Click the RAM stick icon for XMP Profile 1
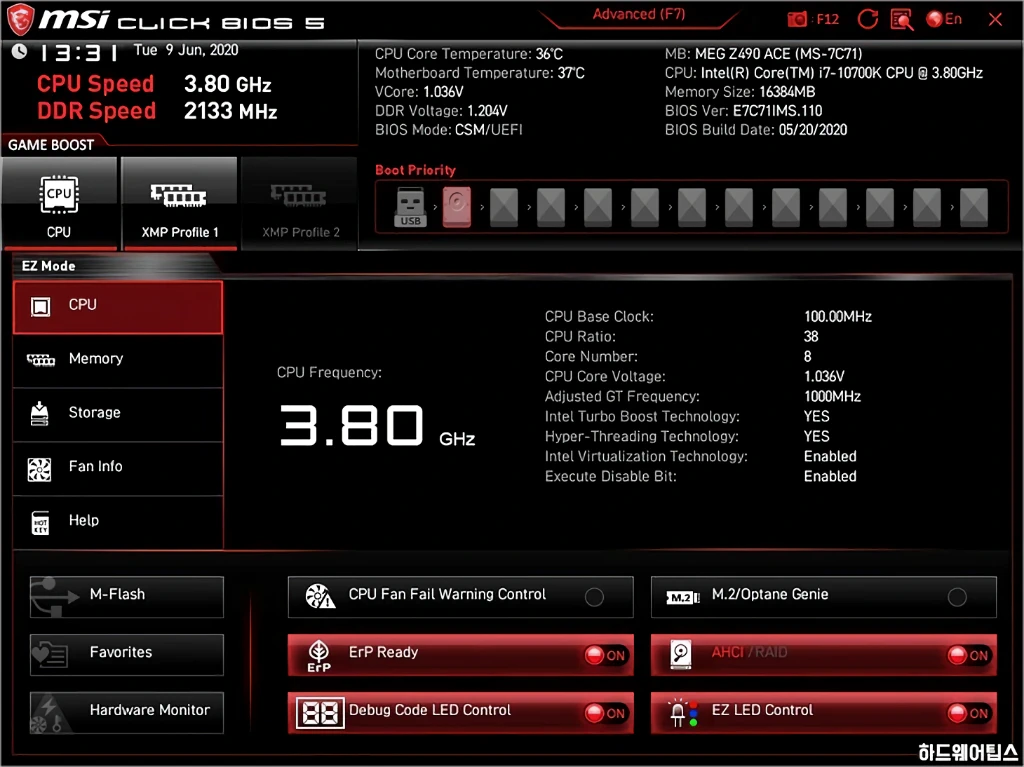The image size is (1024, 767). click(x=178, y=195)
